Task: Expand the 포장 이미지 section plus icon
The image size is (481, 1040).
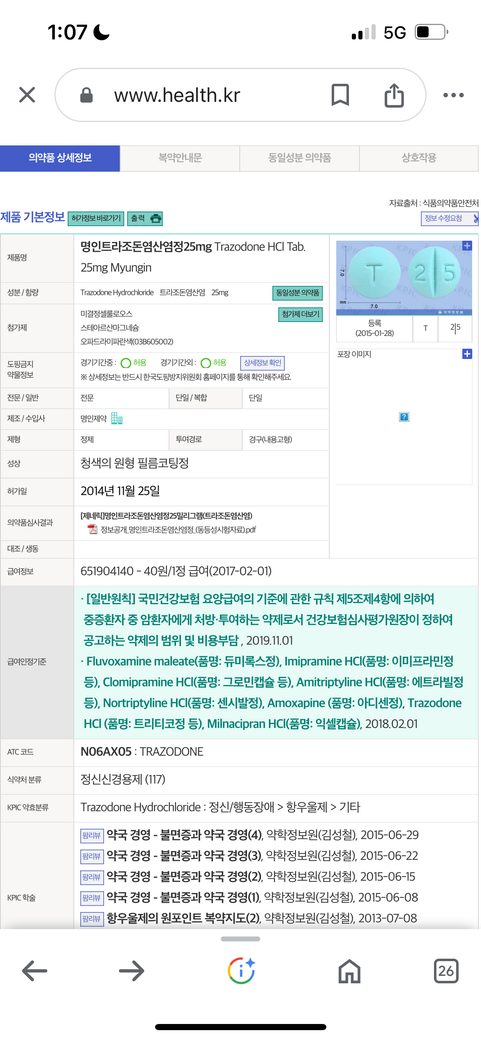Action: (467, 354)
